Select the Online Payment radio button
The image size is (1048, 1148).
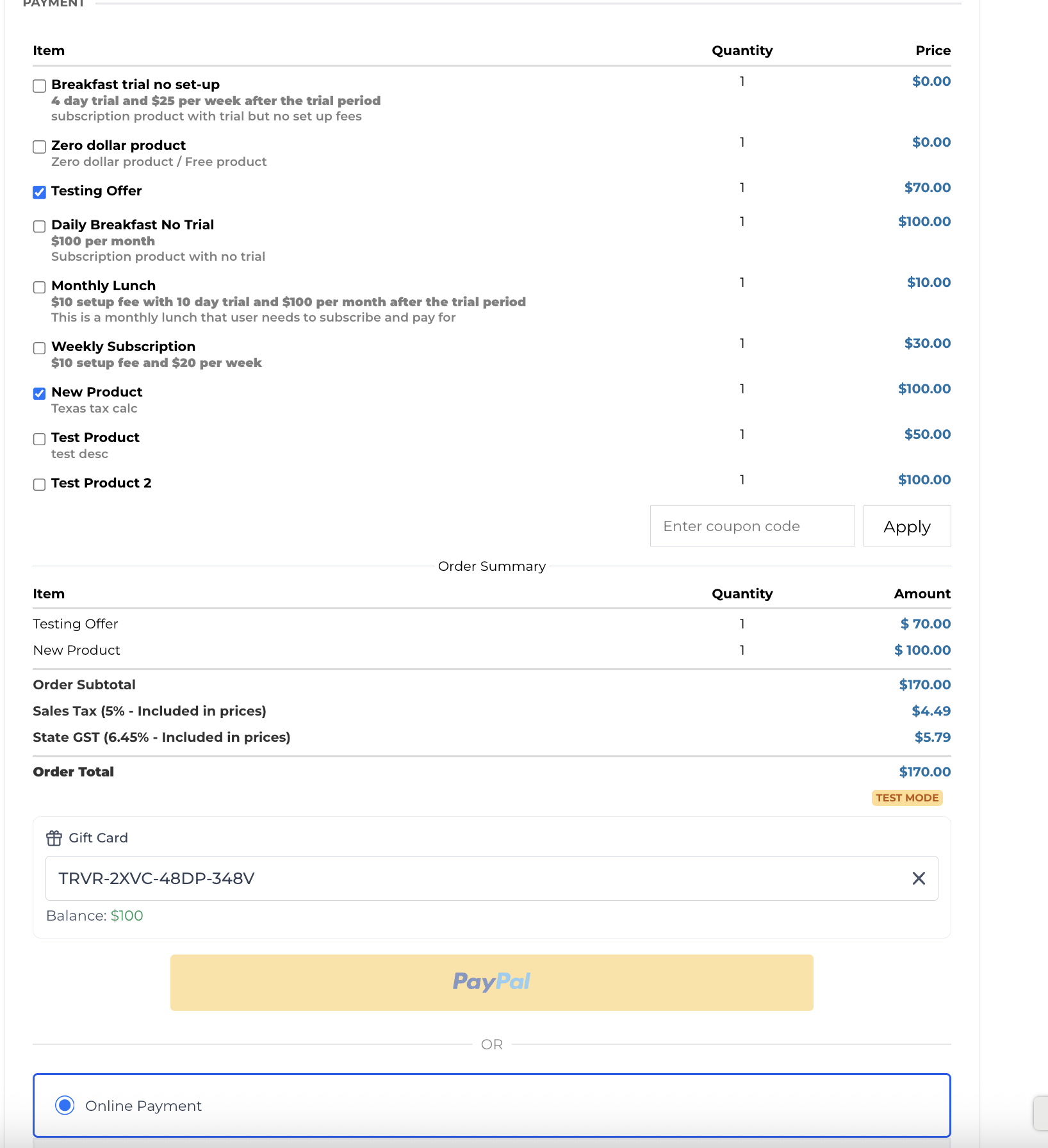65,1105
